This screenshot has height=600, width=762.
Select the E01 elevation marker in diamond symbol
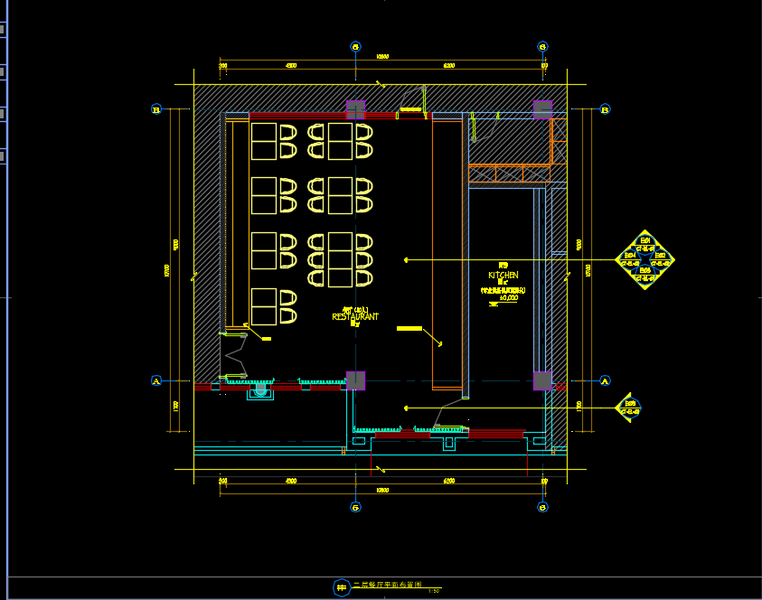(645, 243)
